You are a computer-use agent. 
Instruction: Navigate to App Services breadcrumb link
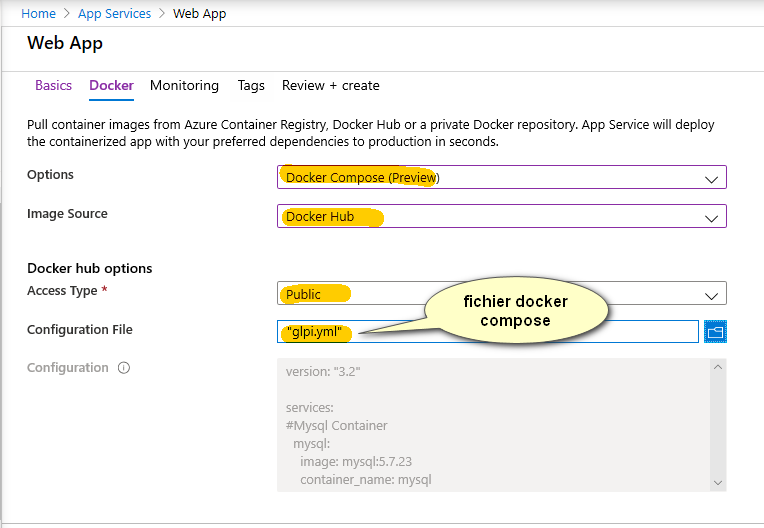click(115, 14)
